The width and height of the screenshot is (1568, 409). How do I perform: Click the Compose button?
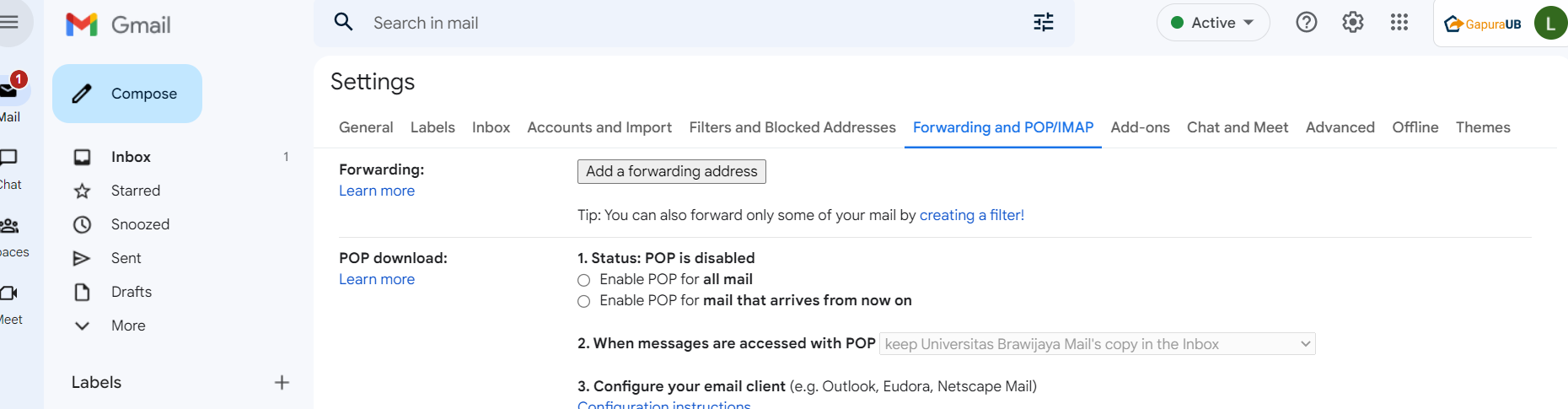(x=127, y=94)
